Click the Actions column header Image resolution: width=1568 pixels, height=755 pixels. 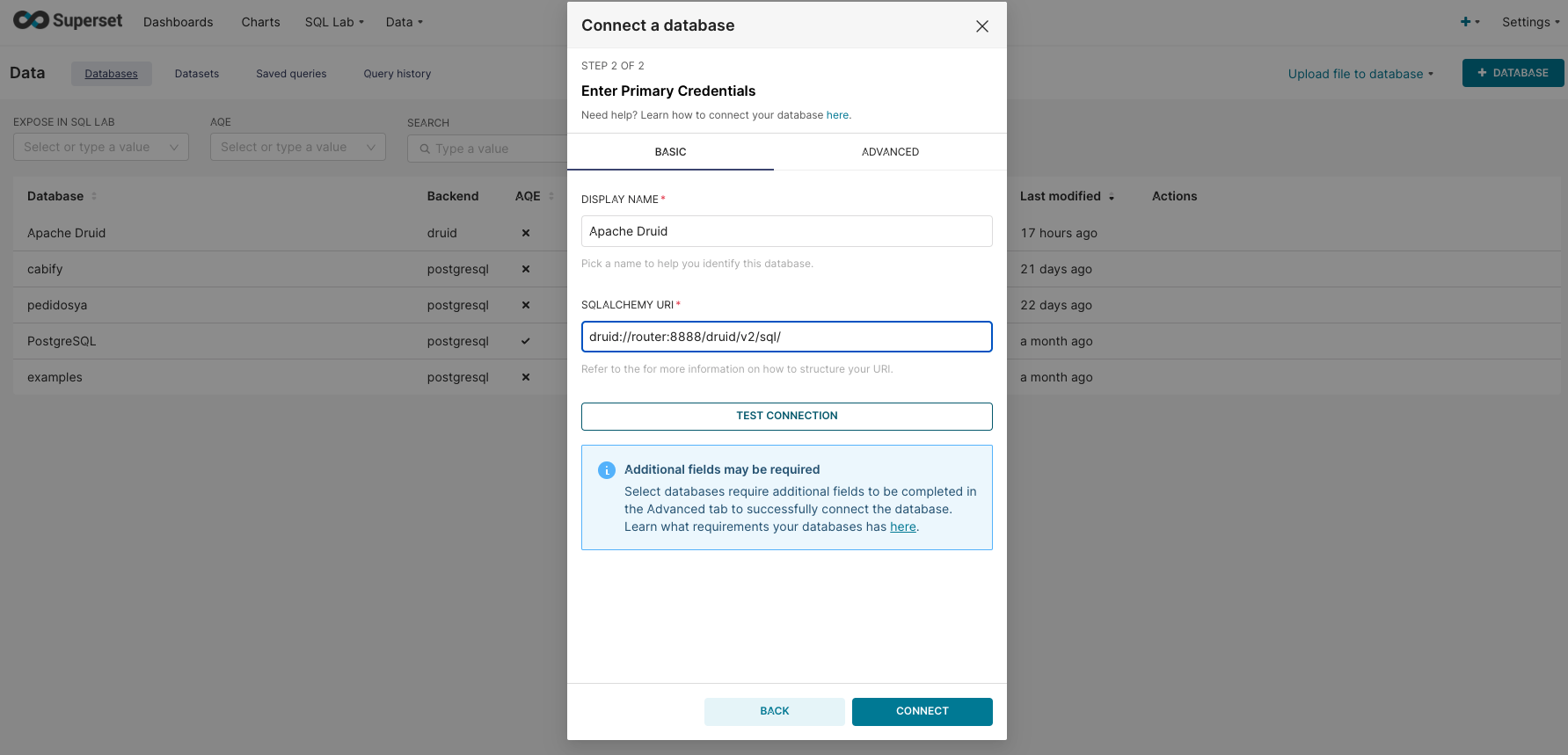(1175, 196)
